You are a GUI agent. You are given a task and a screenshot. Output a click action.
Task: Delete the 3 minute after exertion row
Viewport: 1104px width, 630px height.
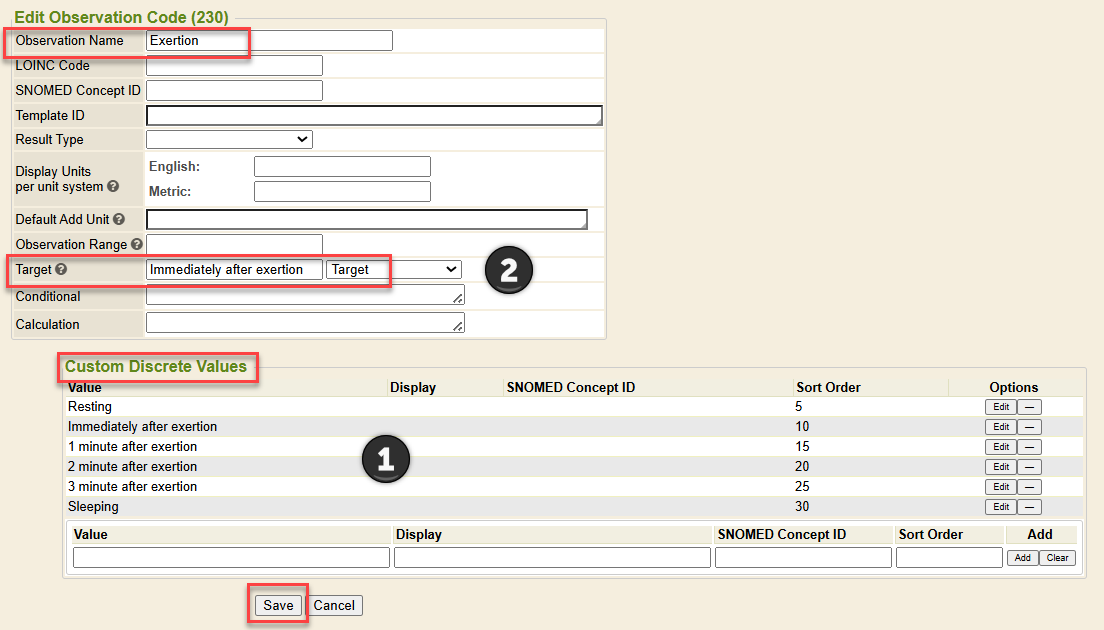click(x=1029, y=487)
